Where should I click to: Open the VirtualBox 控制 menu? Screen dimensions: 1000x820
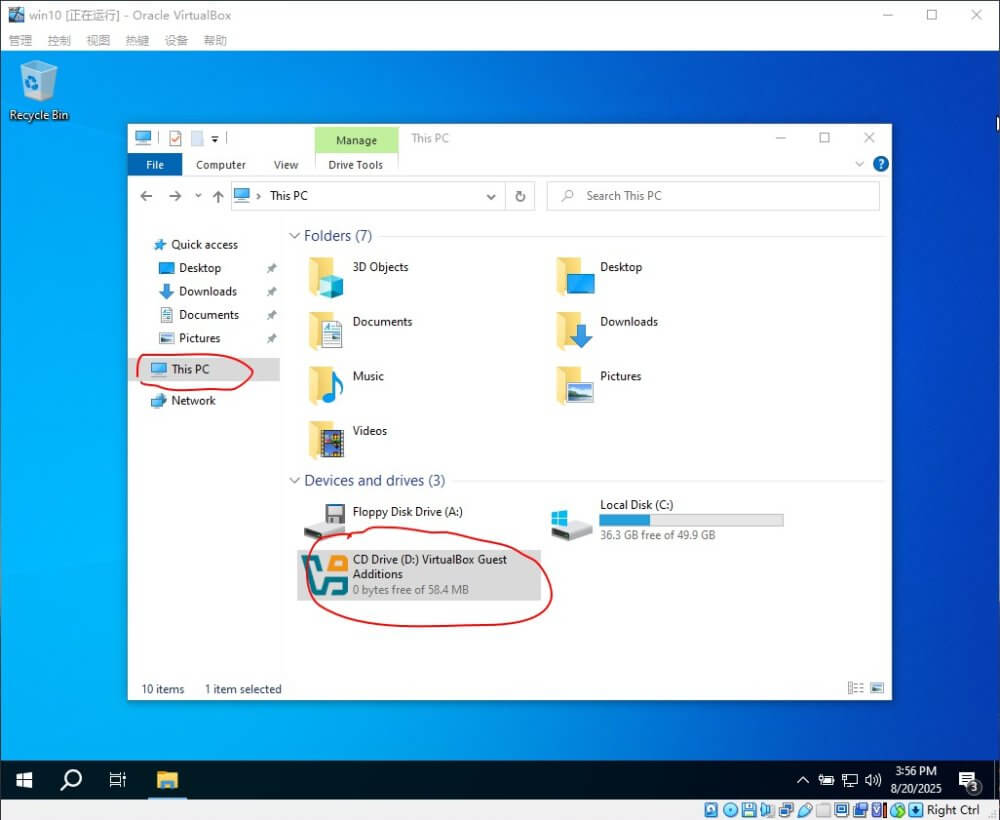tap(59, 41)
